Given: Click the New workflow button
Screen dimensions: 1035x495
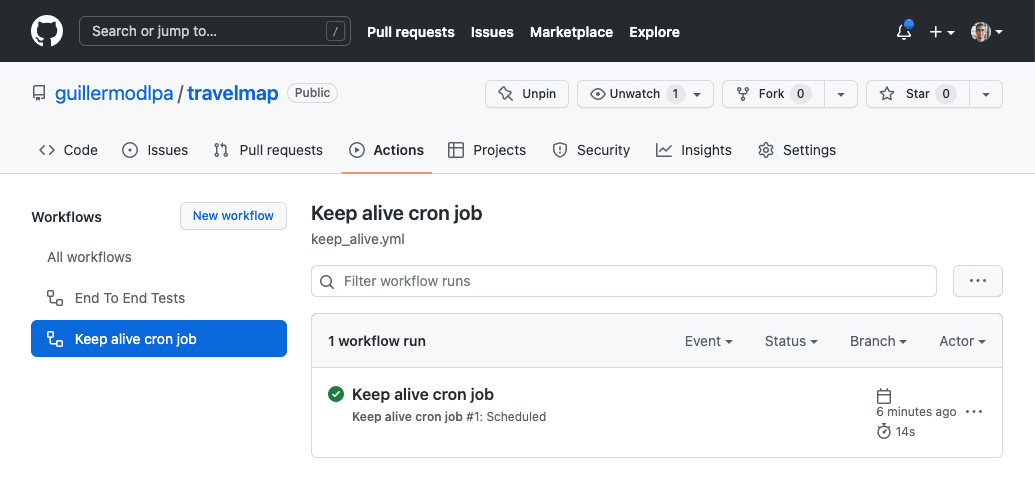Looking at the screenshot, I should pyautogui.click(x=233, y=216).
